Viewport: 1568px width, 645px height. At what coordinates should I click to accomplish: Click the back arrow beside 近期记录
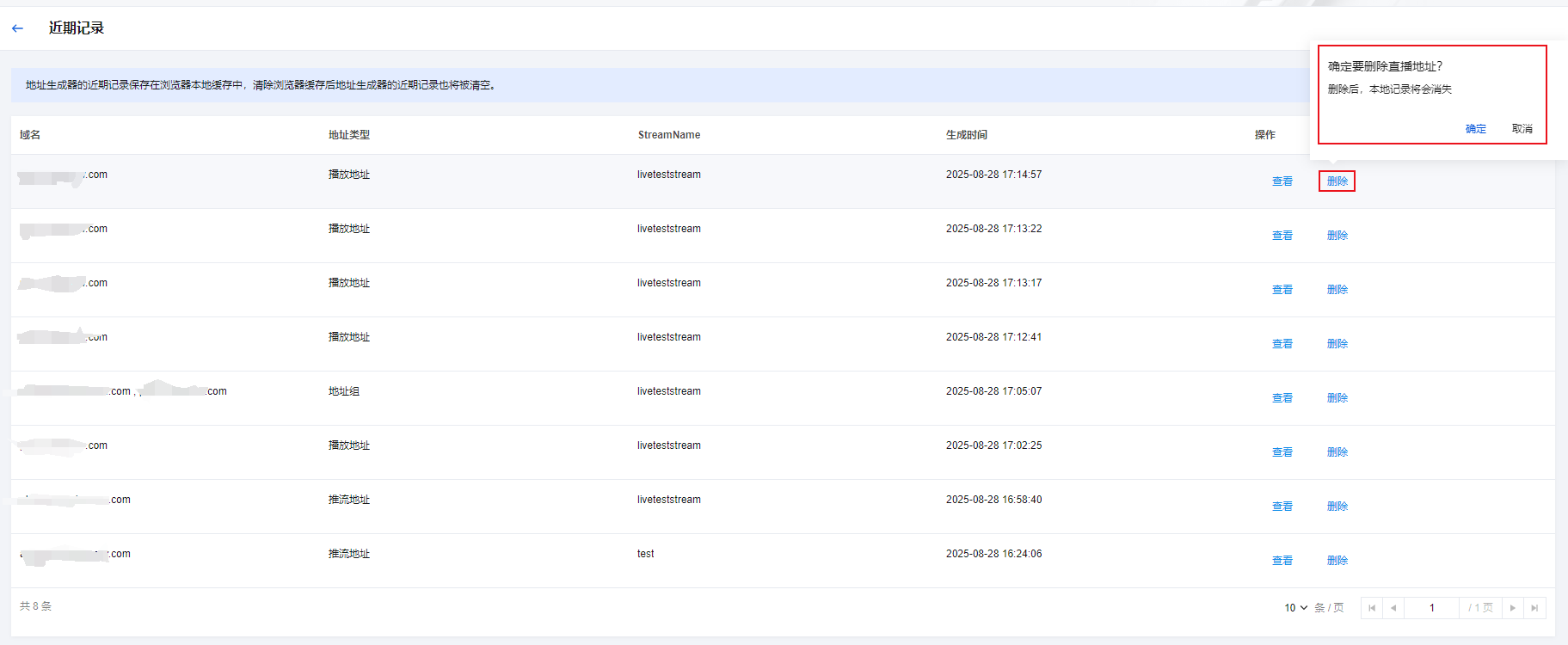click(17, 28)
